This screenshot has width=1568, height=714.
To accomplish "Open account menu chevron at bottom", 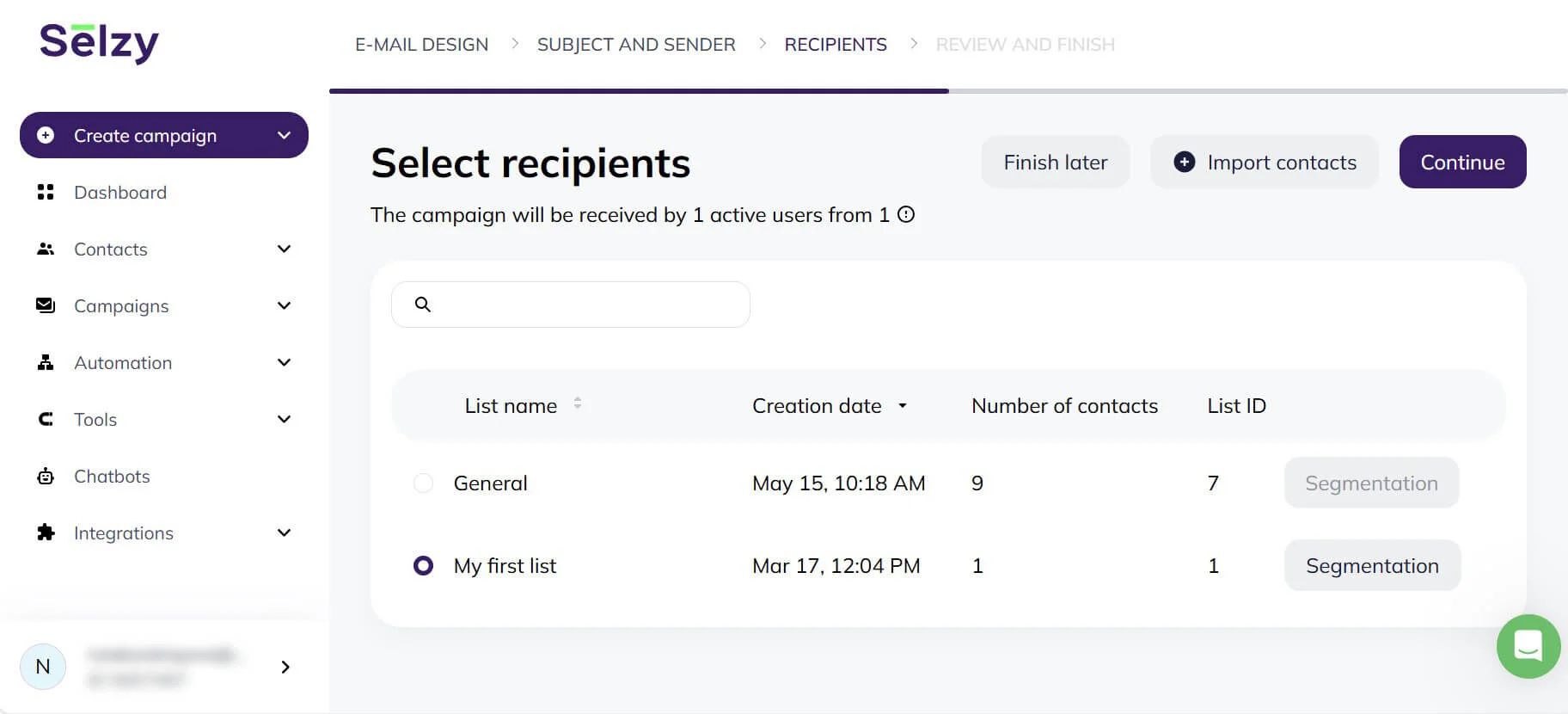I will coord(285,667).
